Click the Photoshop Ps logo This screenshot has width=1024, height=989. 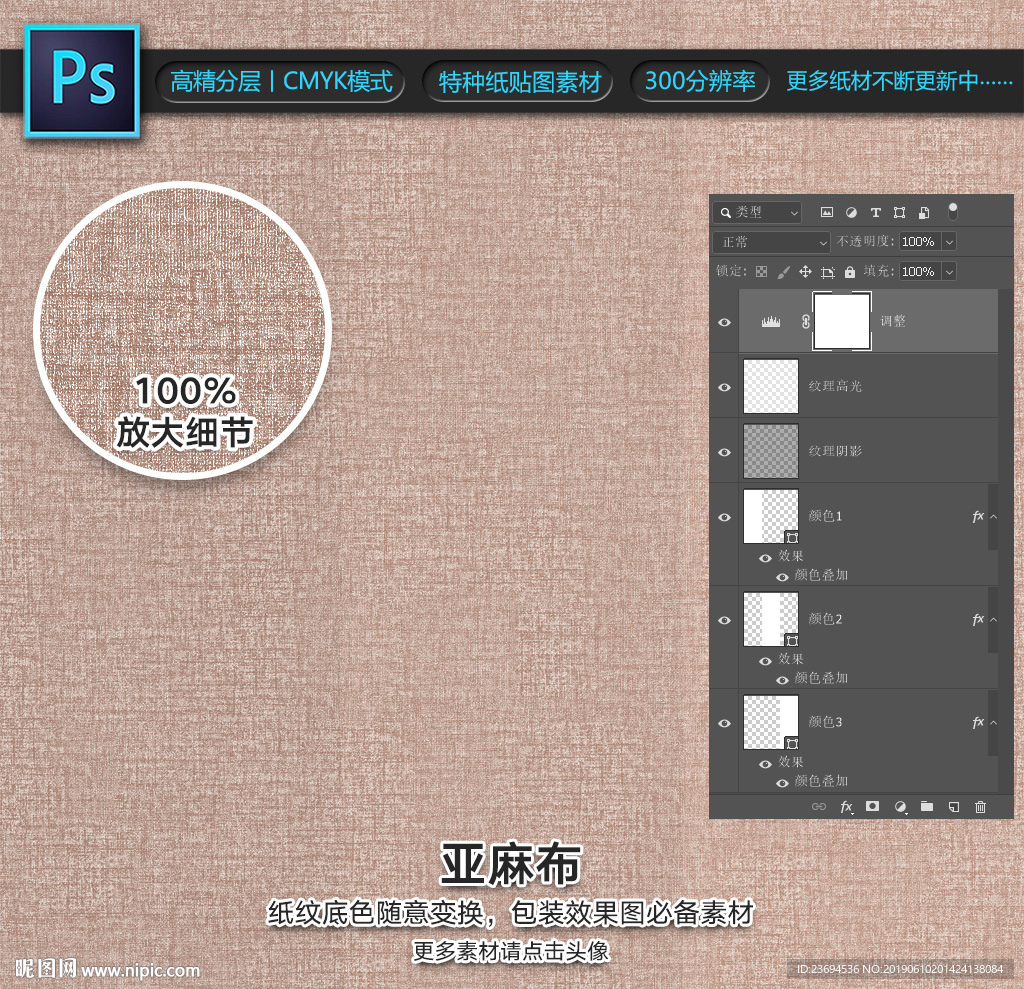click(x=82, y=81)
